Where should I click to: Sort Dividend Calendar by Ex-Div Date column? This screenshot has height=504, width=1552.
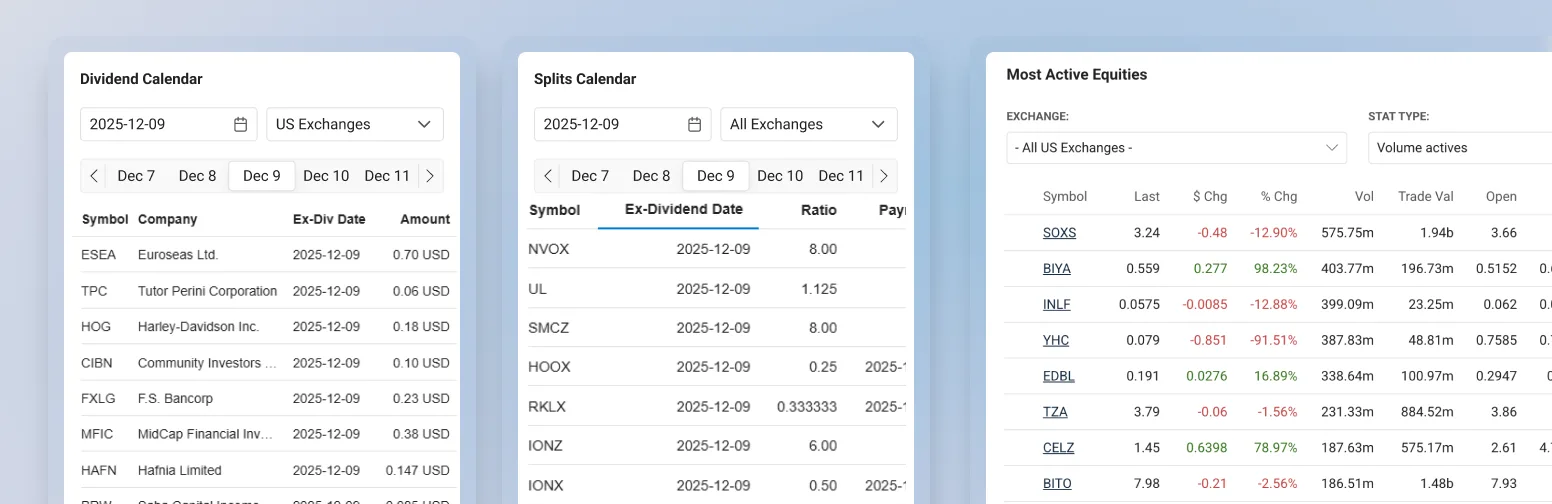tap(329, 219)
